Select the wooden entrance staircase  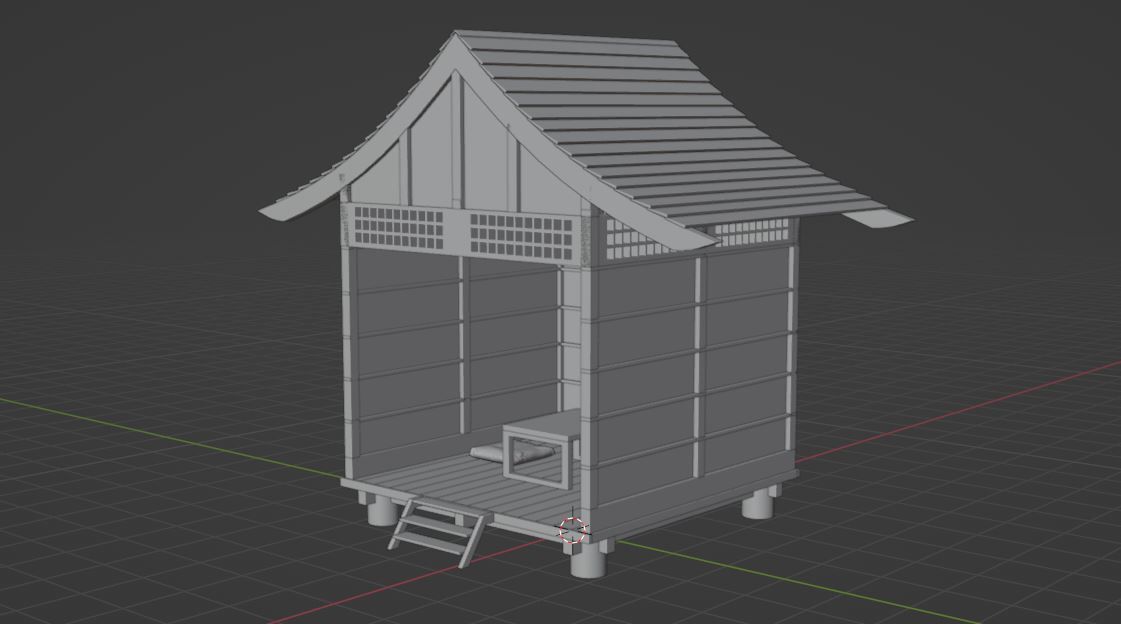438,531
